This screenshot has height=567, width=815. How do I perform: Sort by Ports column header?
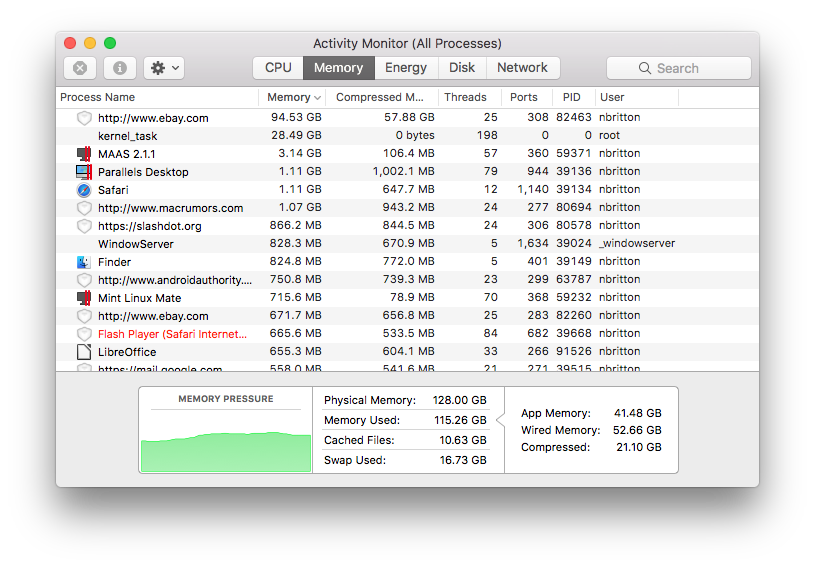[526, 97]
